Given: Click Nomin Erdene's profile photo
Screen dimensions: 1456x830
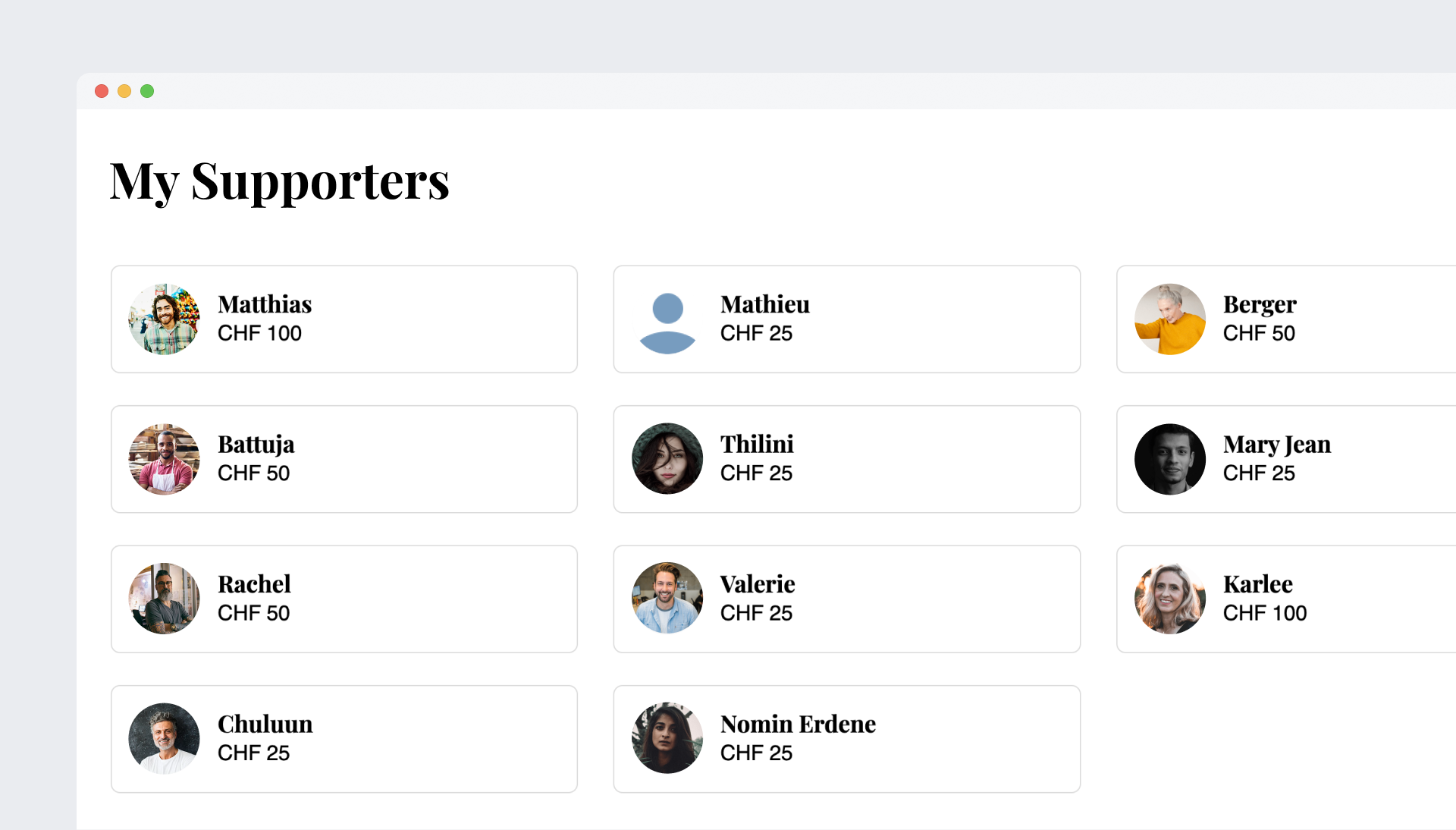Looking at the screenshot, I should (x=667, y=739).
